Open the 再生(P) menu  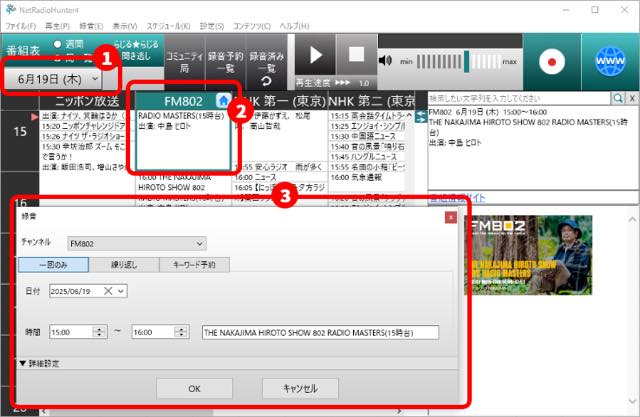(58, 26)
